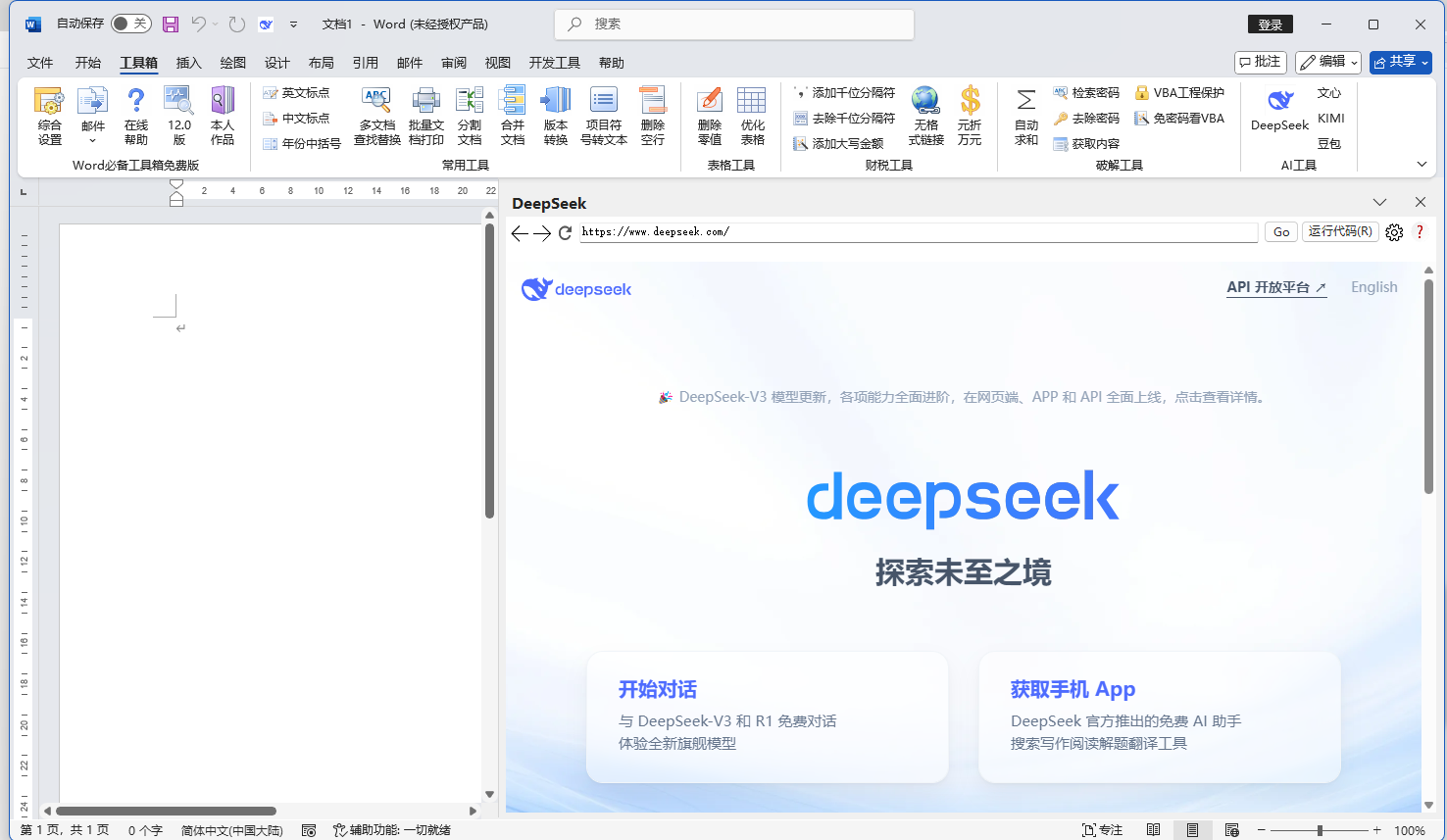Switch to Web layout view in status bar

point(1232,830)
